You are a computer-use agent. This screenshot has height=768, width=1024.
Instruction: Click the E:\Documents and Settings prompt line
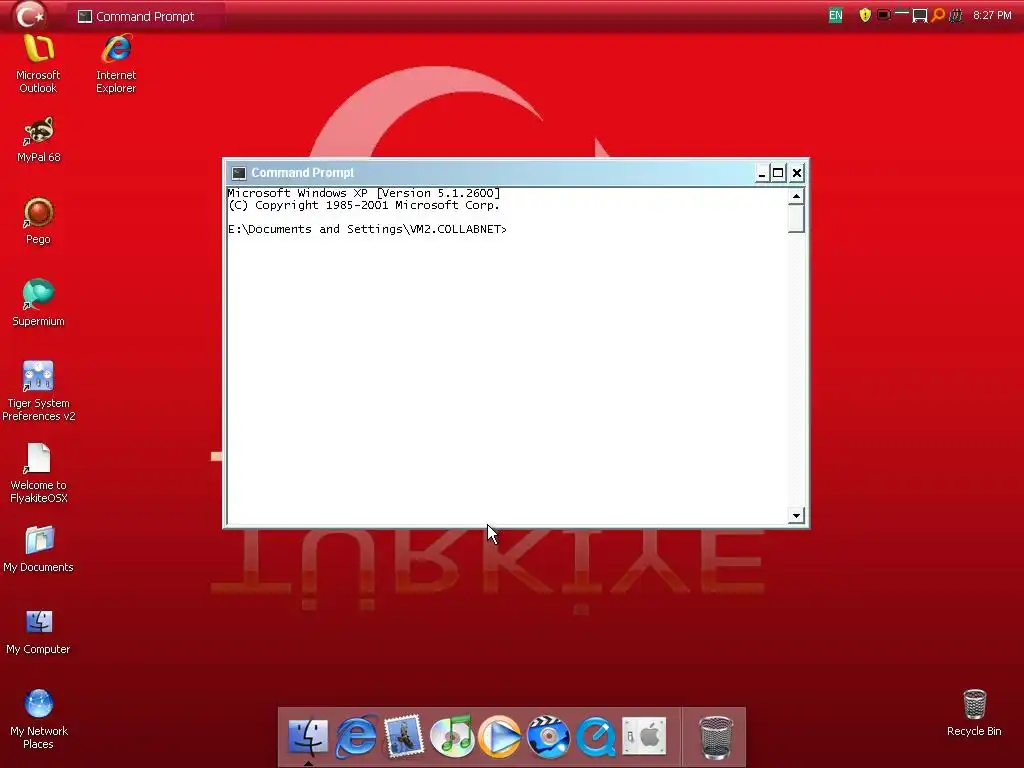(367, 229)
